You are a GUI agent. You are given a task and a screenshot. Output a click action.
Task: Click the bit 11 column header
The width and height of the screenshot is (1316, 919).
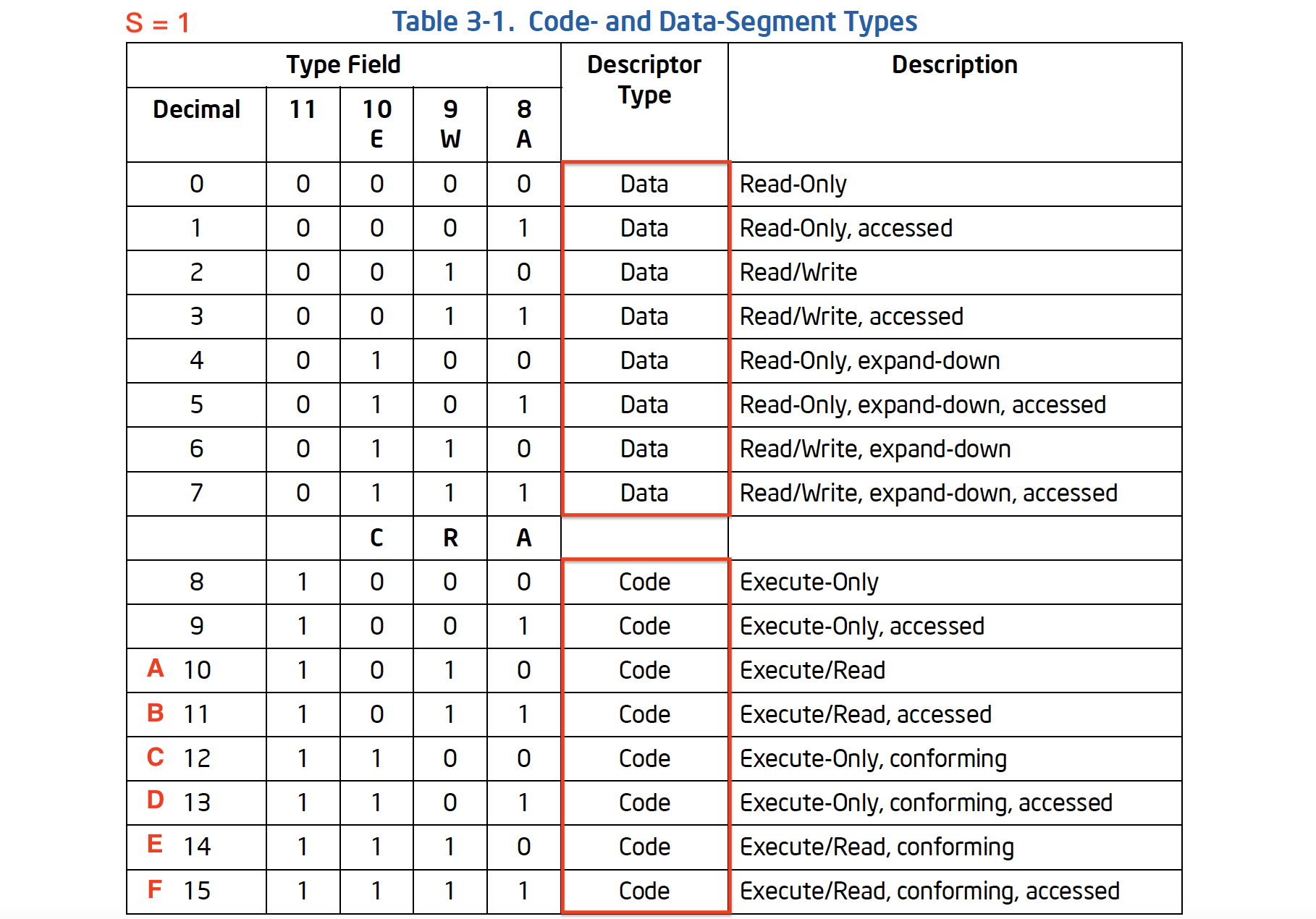(303, 110)
